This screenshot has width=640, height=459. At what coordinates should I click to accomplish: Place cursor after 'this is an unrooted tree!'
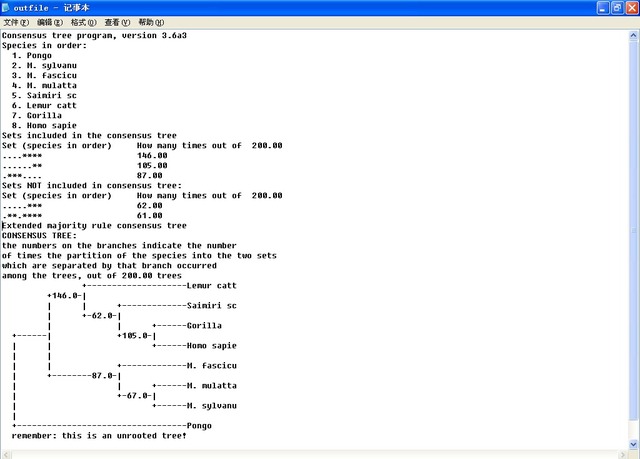point(188,436)
